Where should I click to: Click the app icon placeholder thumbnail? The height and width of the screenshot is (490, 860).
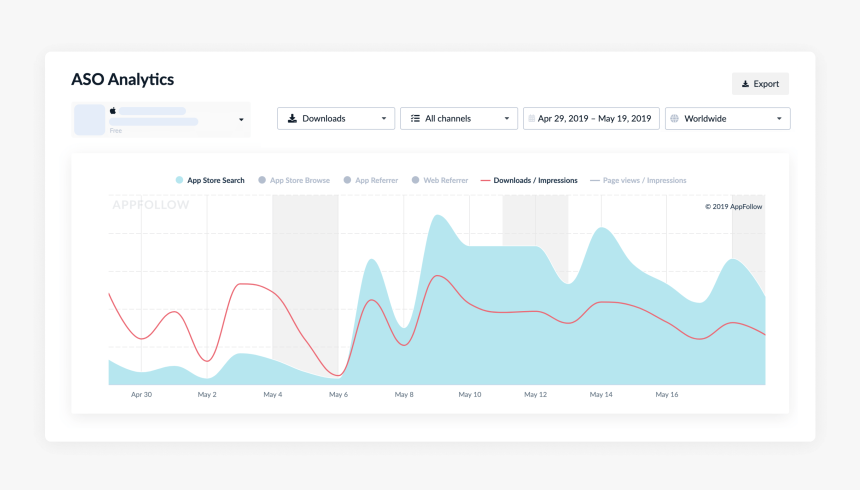pyautogui.click(x=89, y=120)
